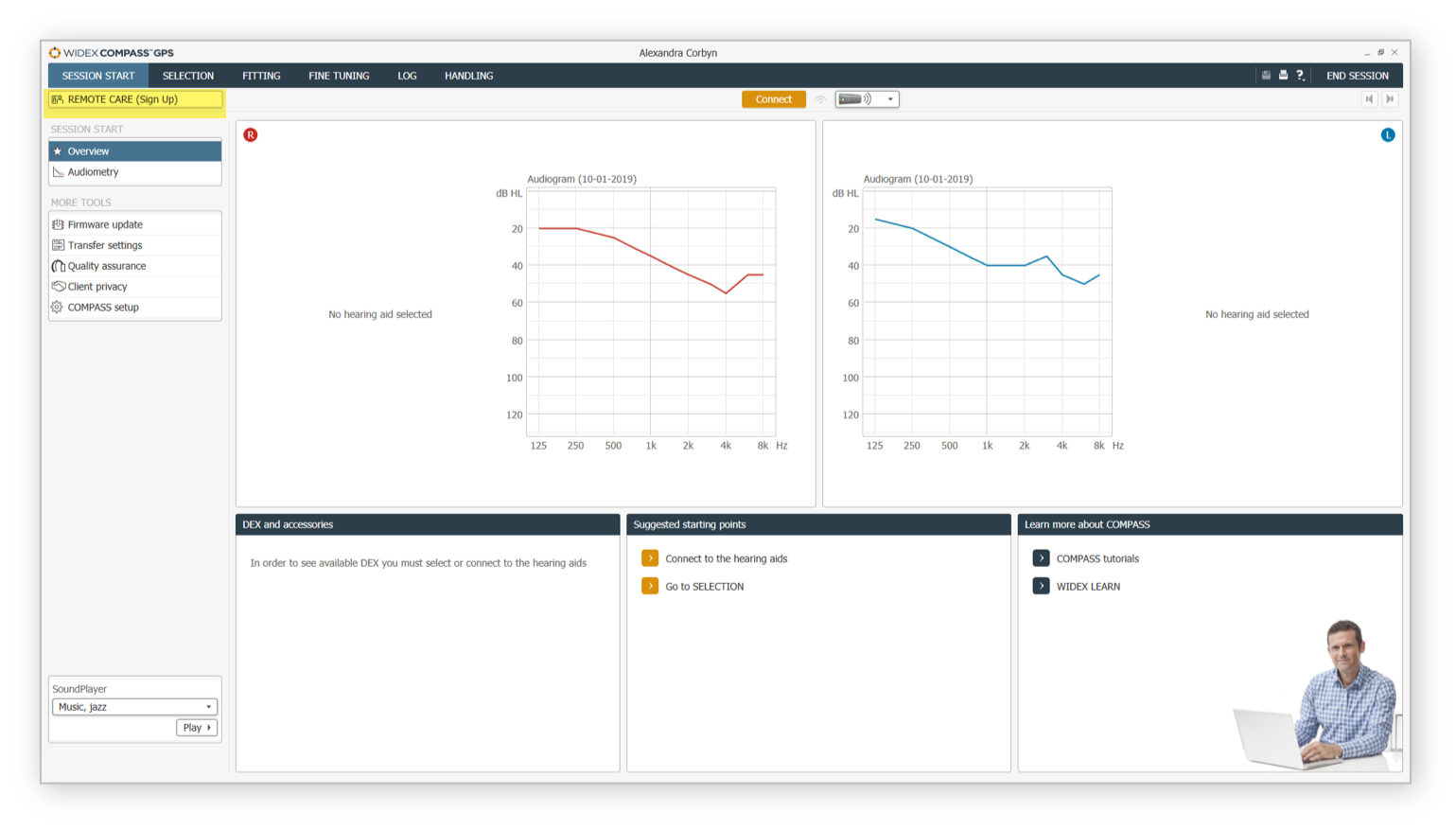Click the save icon in the top bar
The image size is (1456, 830).
1266,76
